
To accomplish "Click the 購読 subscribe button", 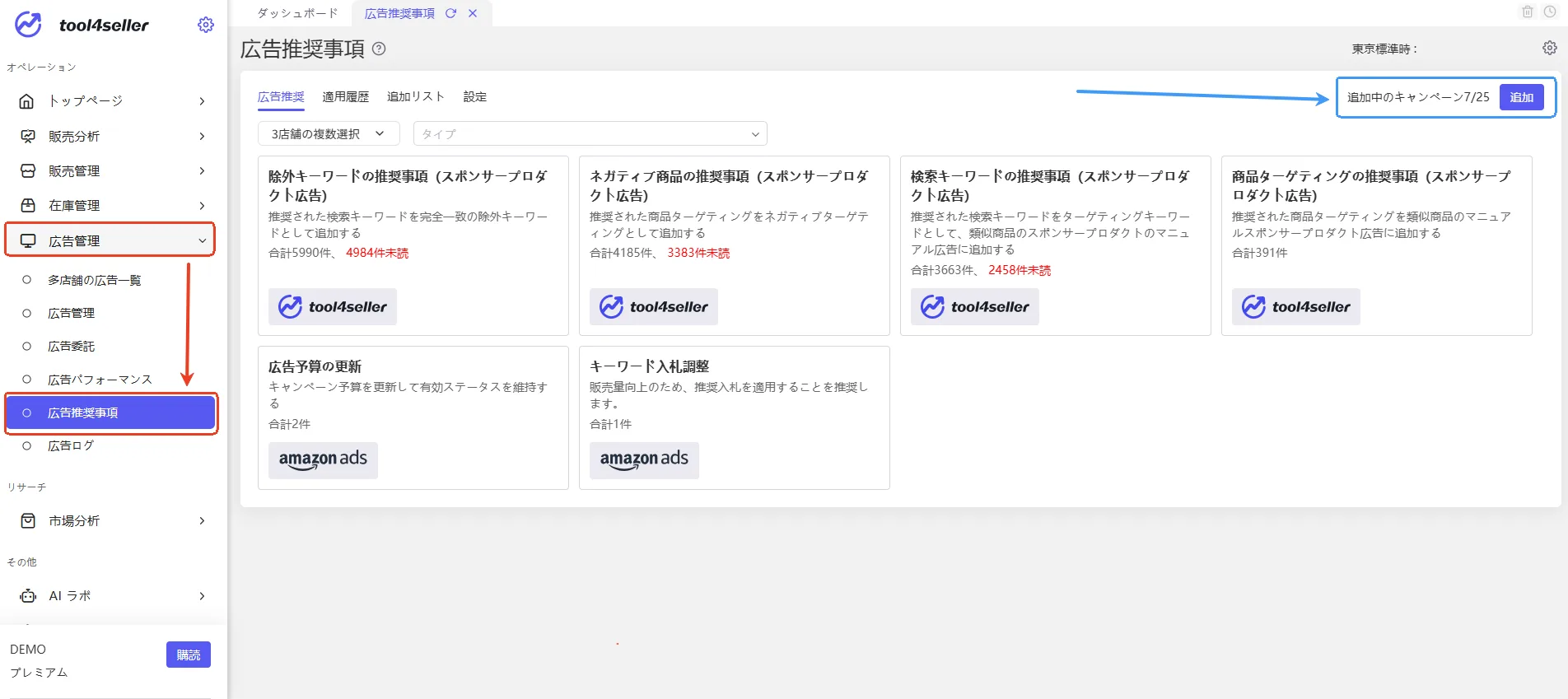I will [x=189, y=655].
